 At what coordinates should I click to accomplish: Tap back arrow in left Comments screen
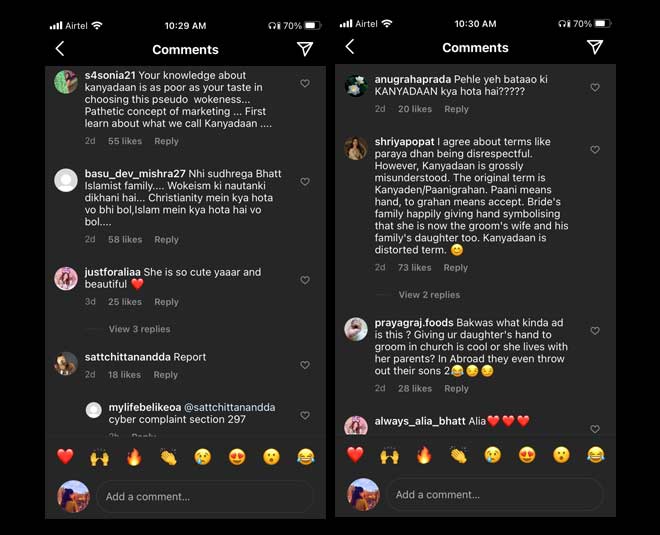(x=60, y=49)
